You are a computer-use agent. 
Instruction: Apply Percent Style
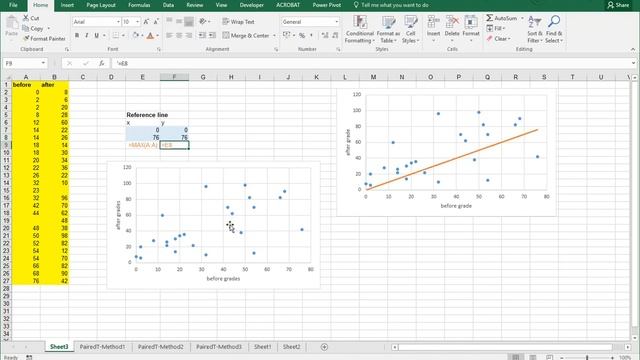pyautogui.click(x=302, y=36)
